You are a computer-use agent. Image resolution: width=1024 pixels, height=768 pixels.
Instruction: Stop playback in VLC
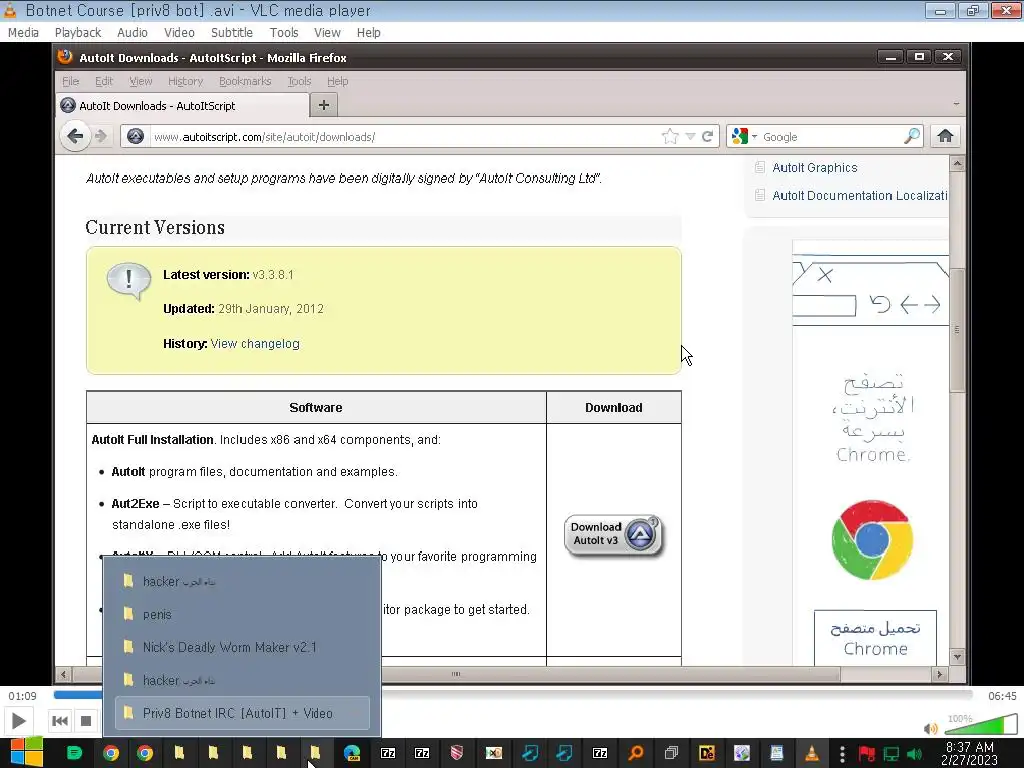tap(86, 721)
